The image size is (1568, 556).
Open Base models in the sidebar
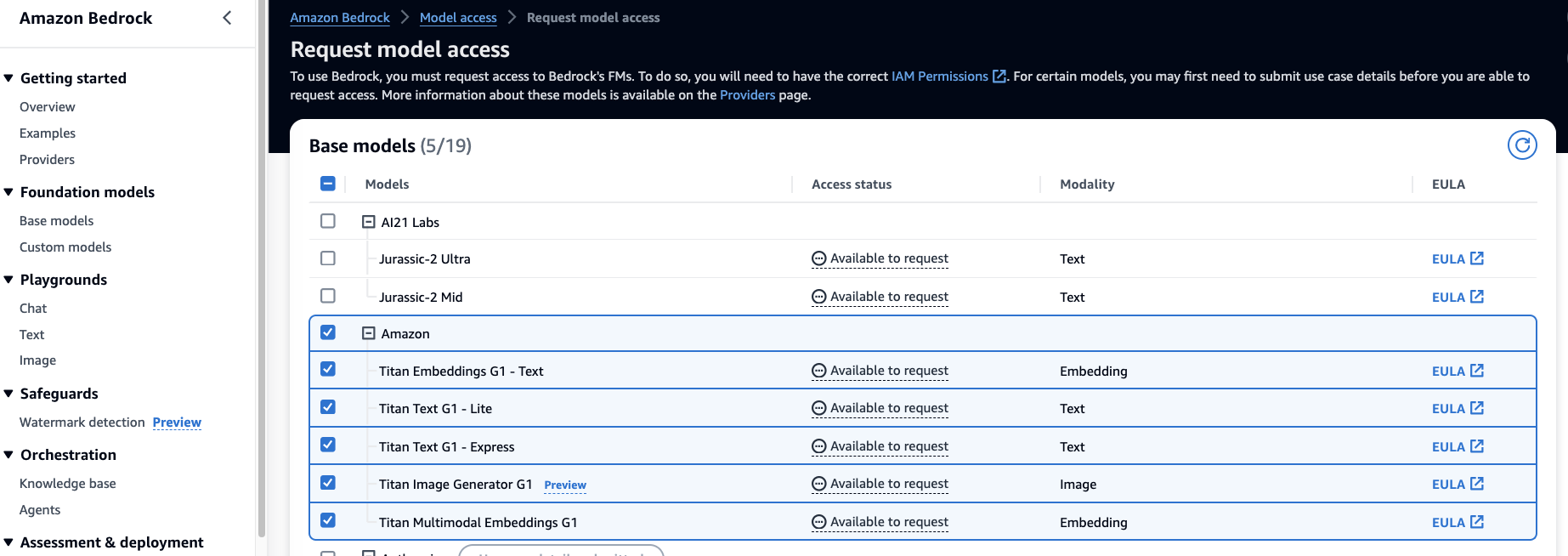click(57, 221)
